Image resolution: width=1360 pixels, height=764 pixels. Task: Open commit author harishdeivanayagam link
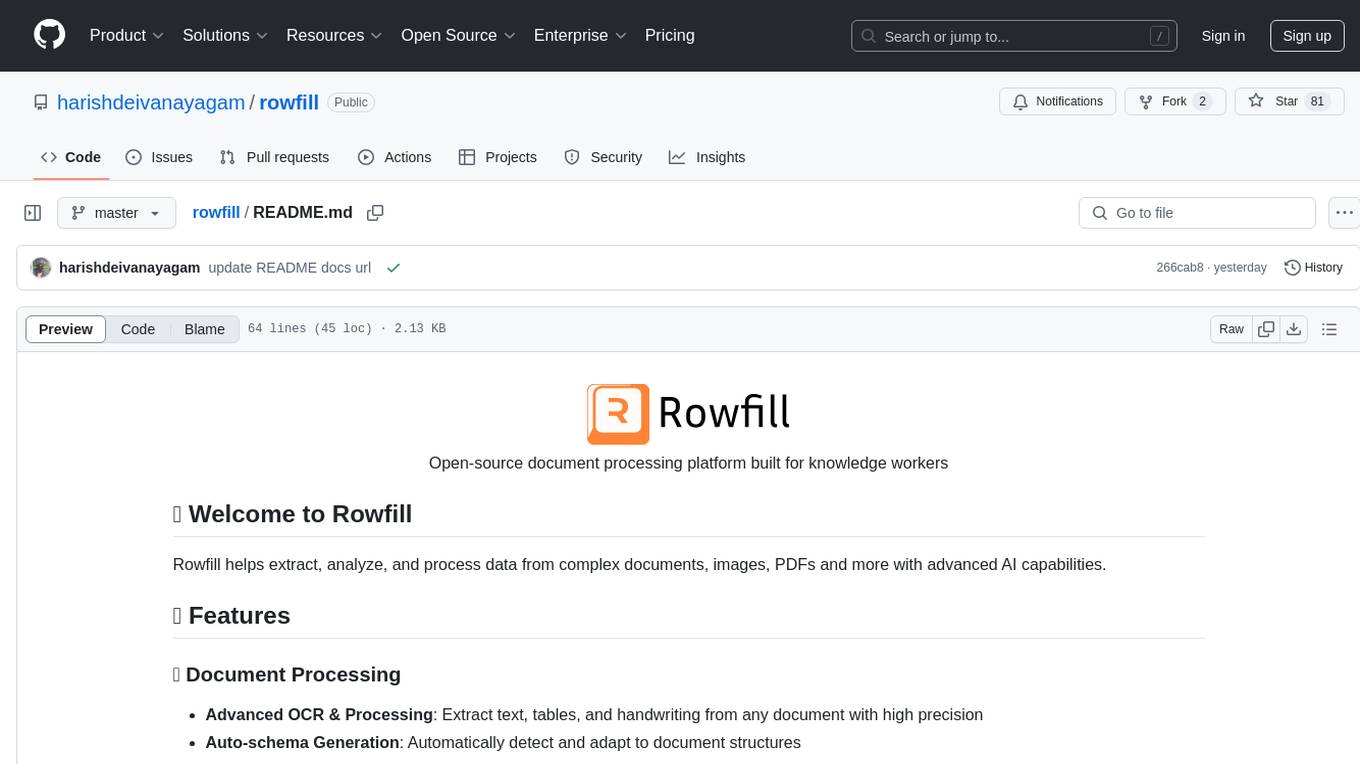click(130, 268)
